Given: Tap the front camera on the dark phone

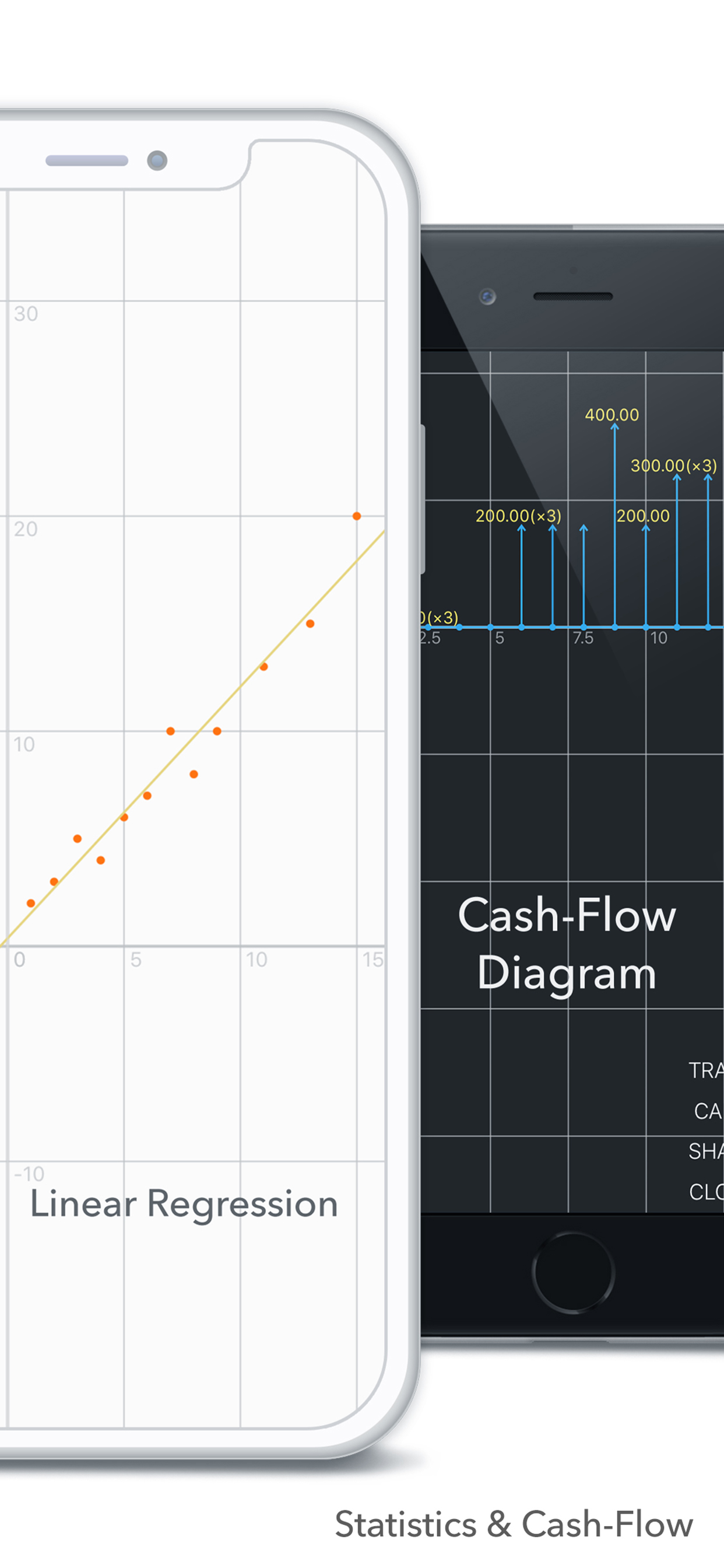Looking at the screenshot, I should click(x=487, y=296).
